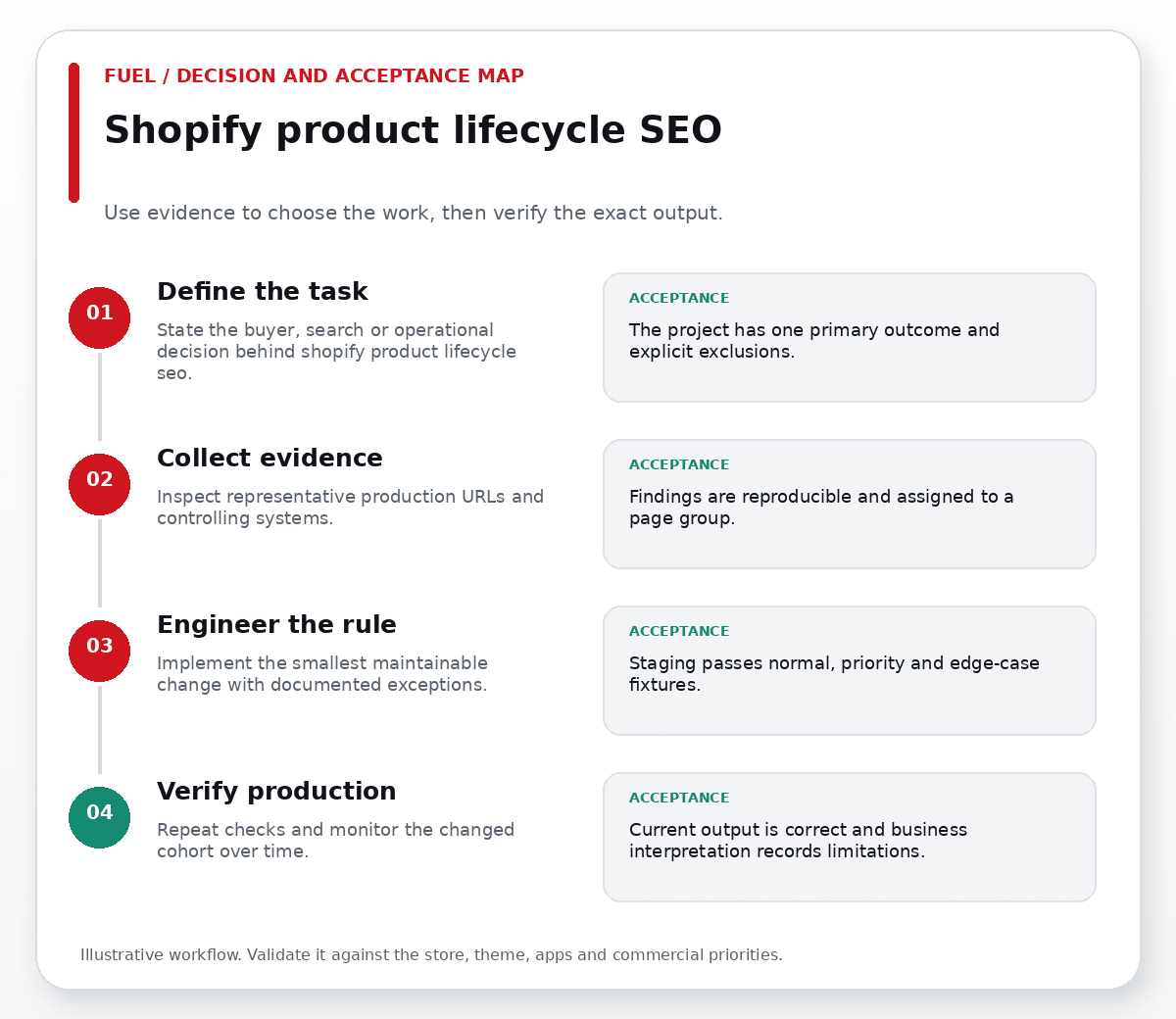
Task: Click the ACCEPTANCE label in Verify production card
Action: click(x=679, y=798)
